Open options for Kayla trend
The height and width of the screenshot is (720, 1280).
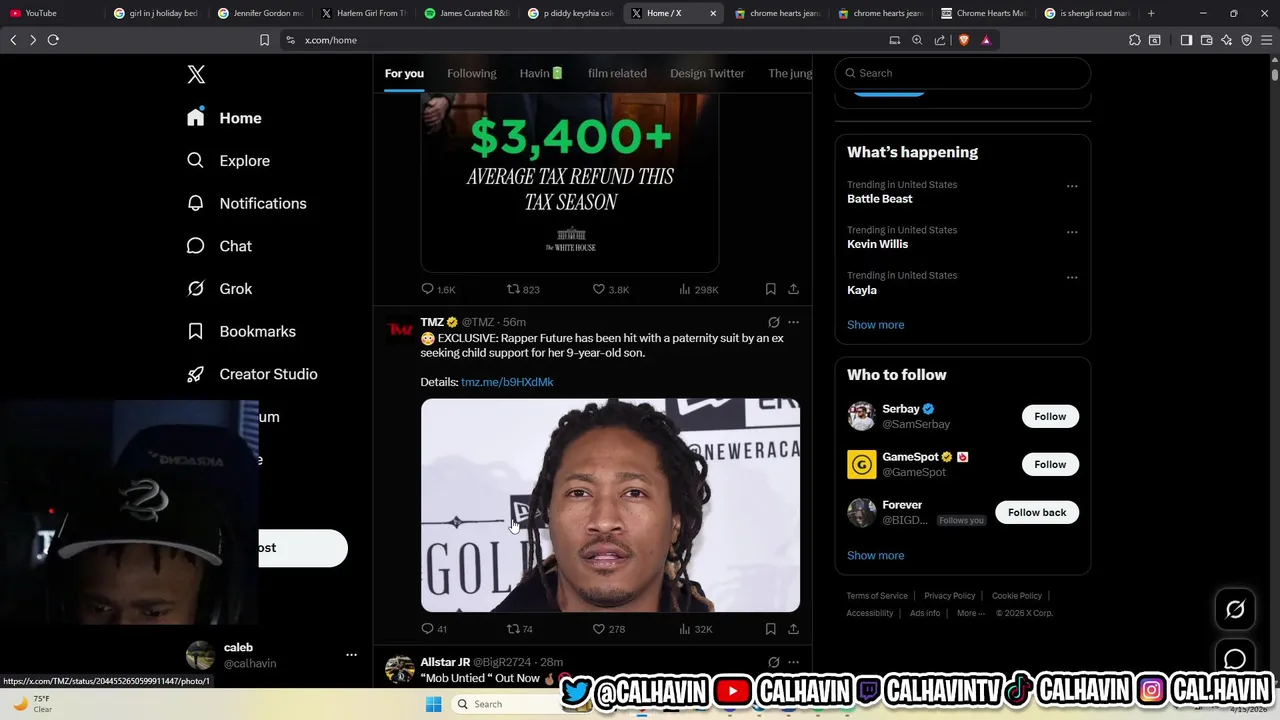coord(1072,277)
